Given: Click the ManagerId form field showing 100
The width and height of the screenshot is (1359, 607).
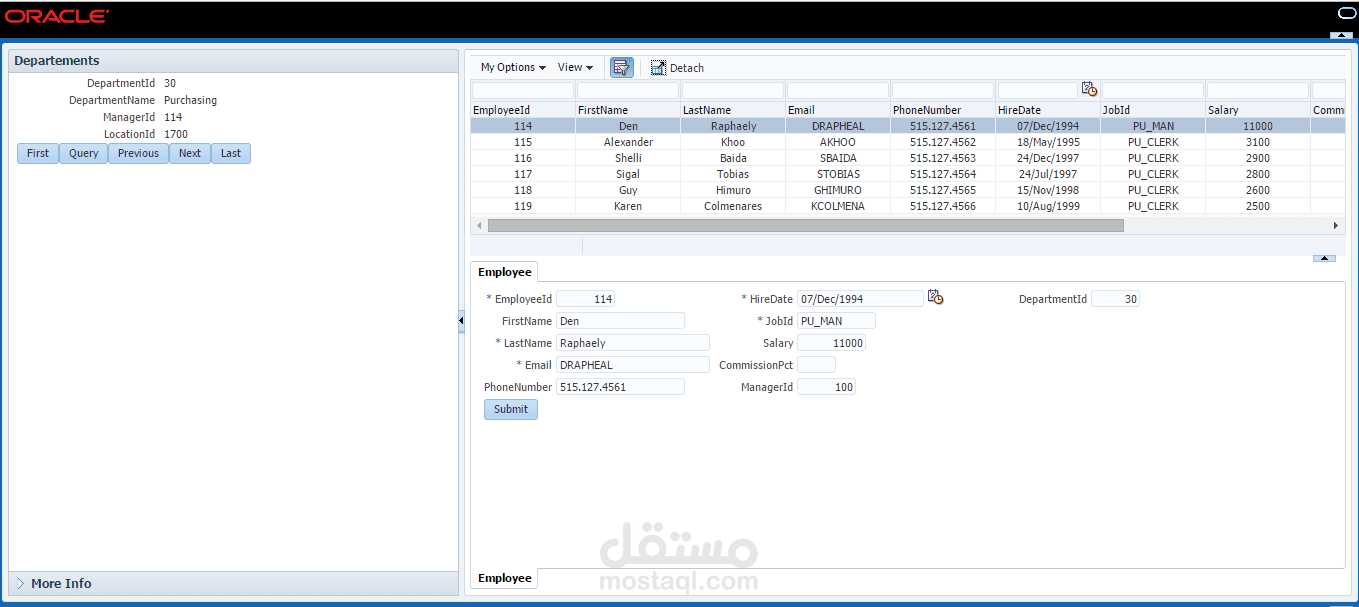Looking at the screenshot, I should 826,387.
